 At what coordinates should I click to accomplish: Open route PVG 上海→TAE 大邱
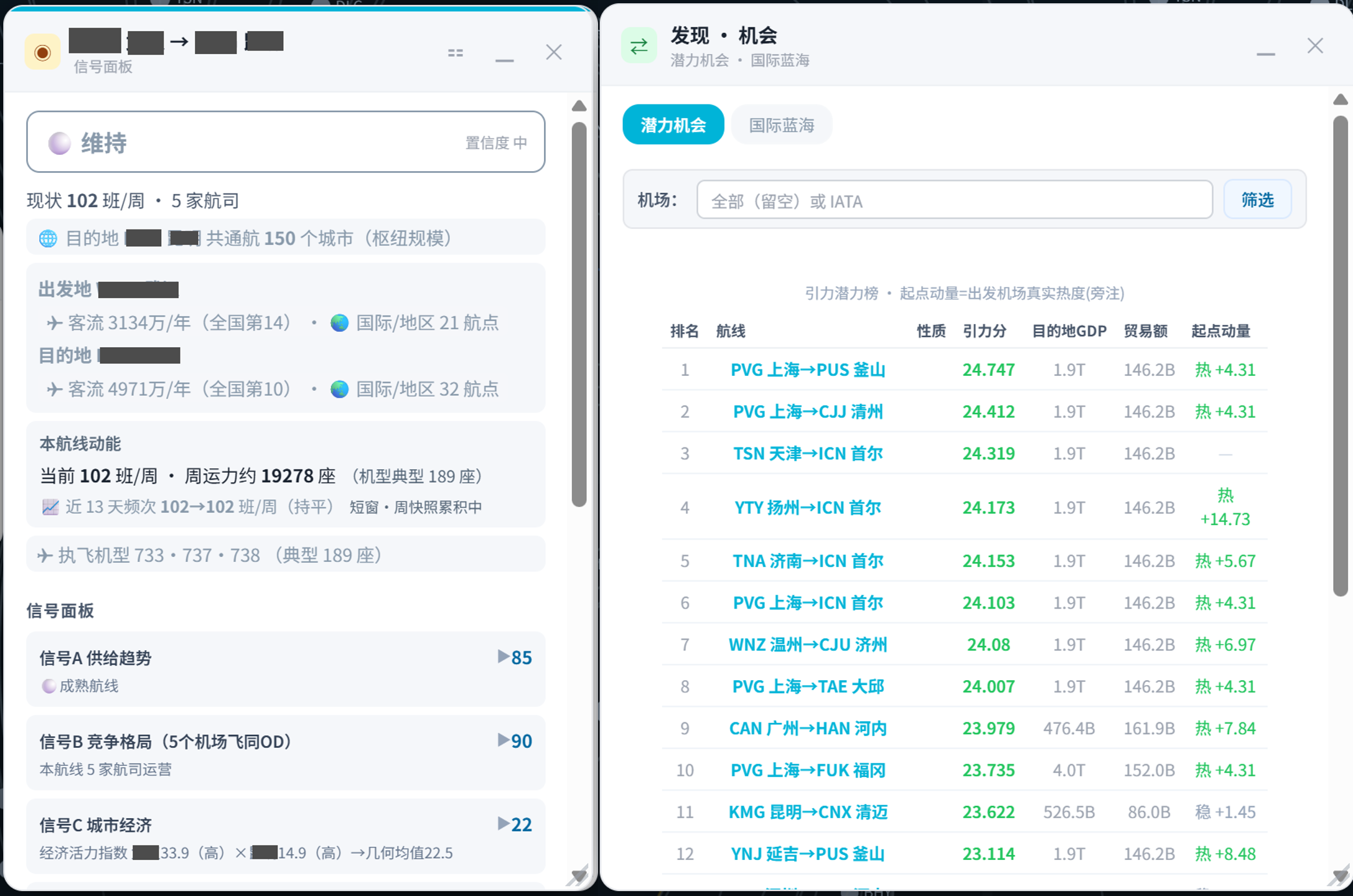tap(807, 686)
